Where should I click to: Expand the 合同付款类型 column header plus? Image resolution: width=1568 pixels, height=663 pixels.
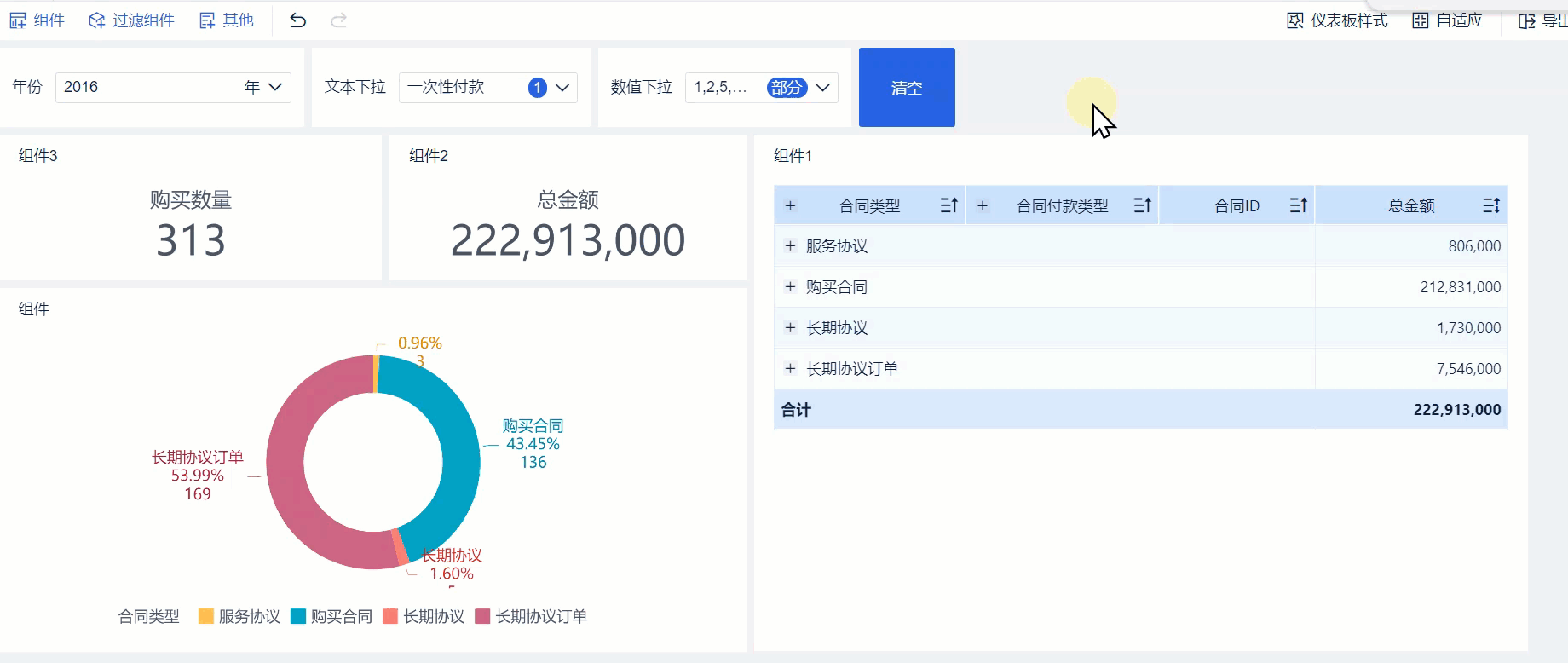[983, 205]
